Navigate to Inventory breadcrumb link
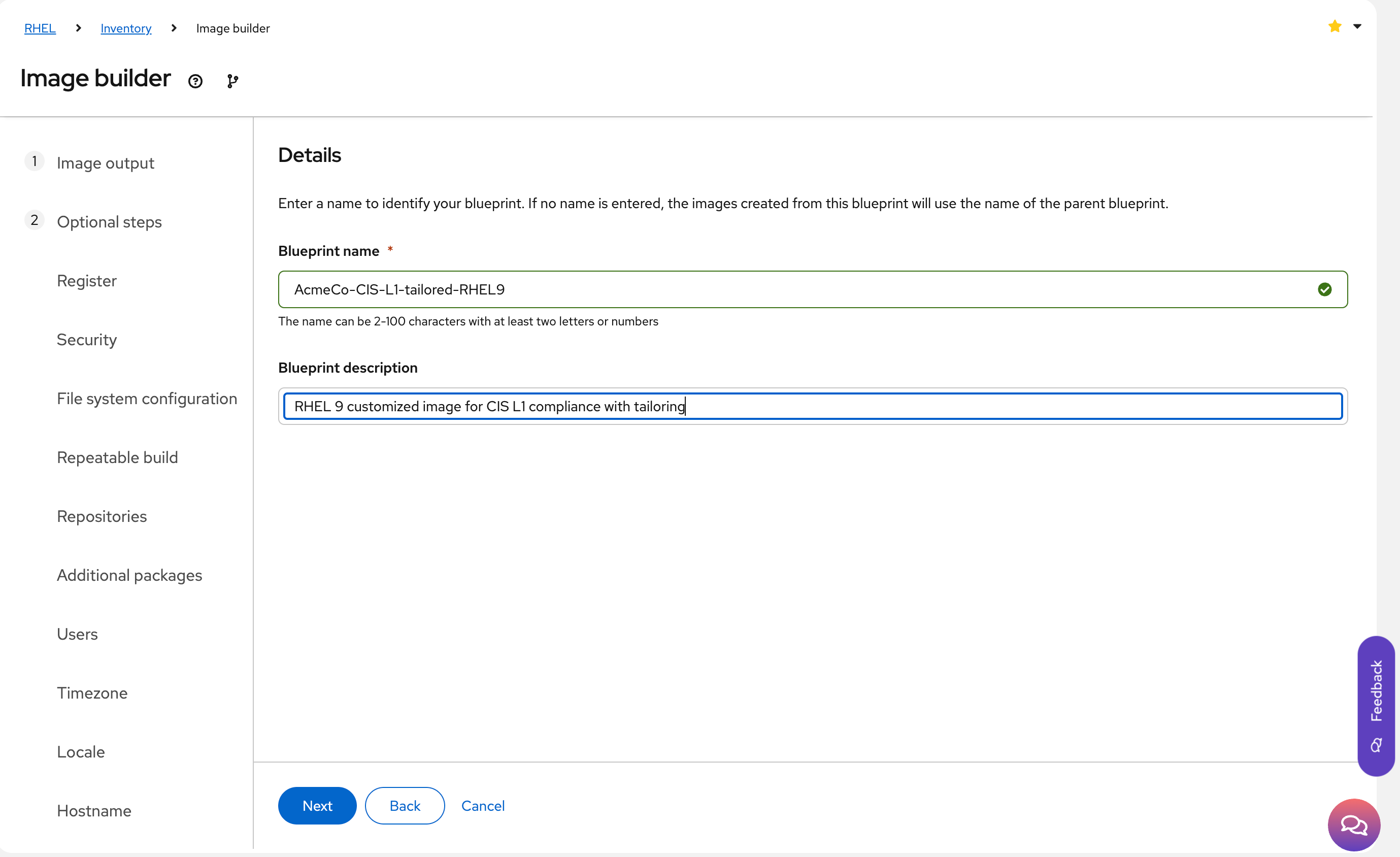This screenshot has height=857, width=1400. [125, 28]
